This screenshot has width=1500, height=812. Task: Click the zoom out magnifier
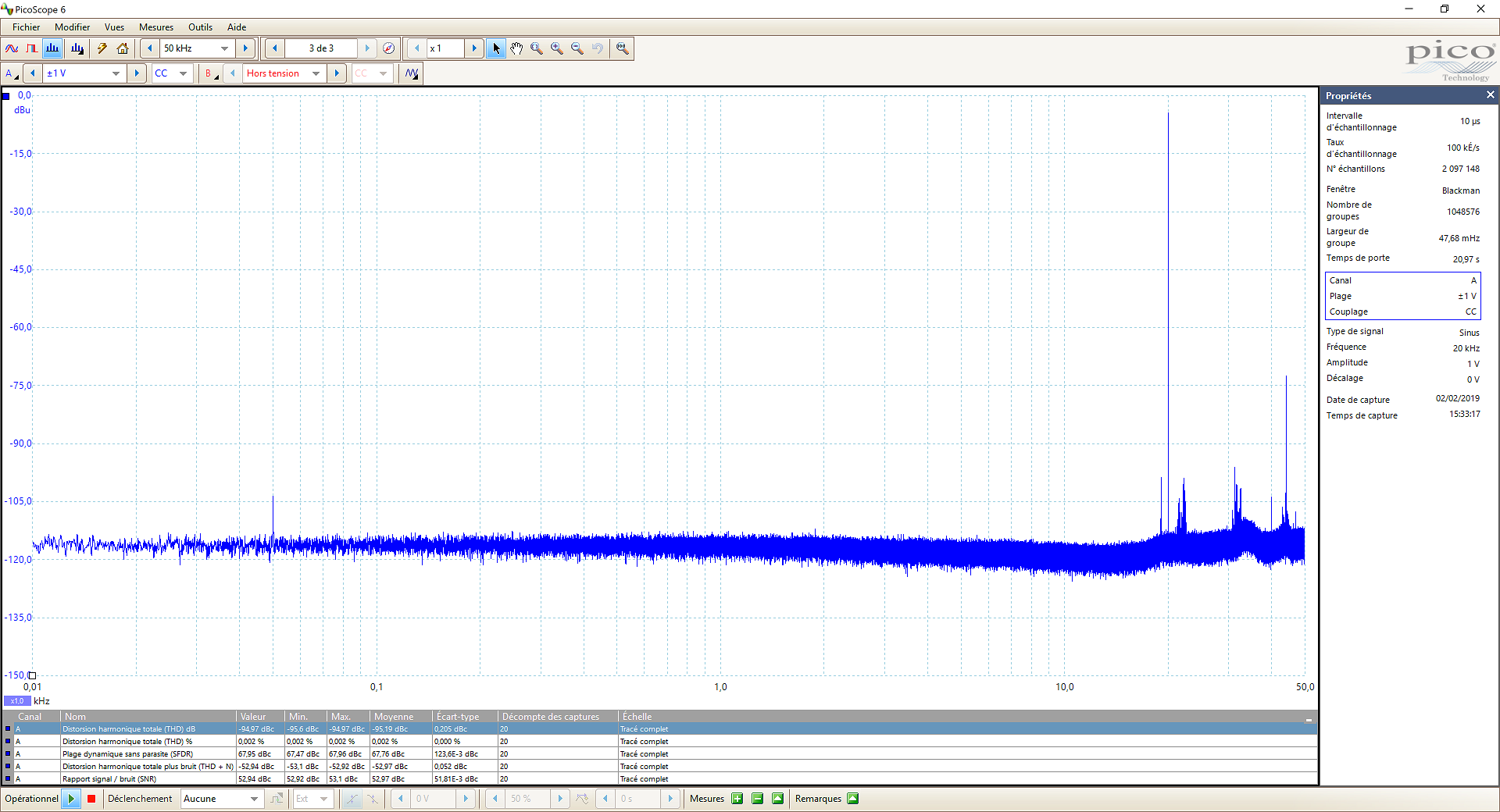pos(577,48)
